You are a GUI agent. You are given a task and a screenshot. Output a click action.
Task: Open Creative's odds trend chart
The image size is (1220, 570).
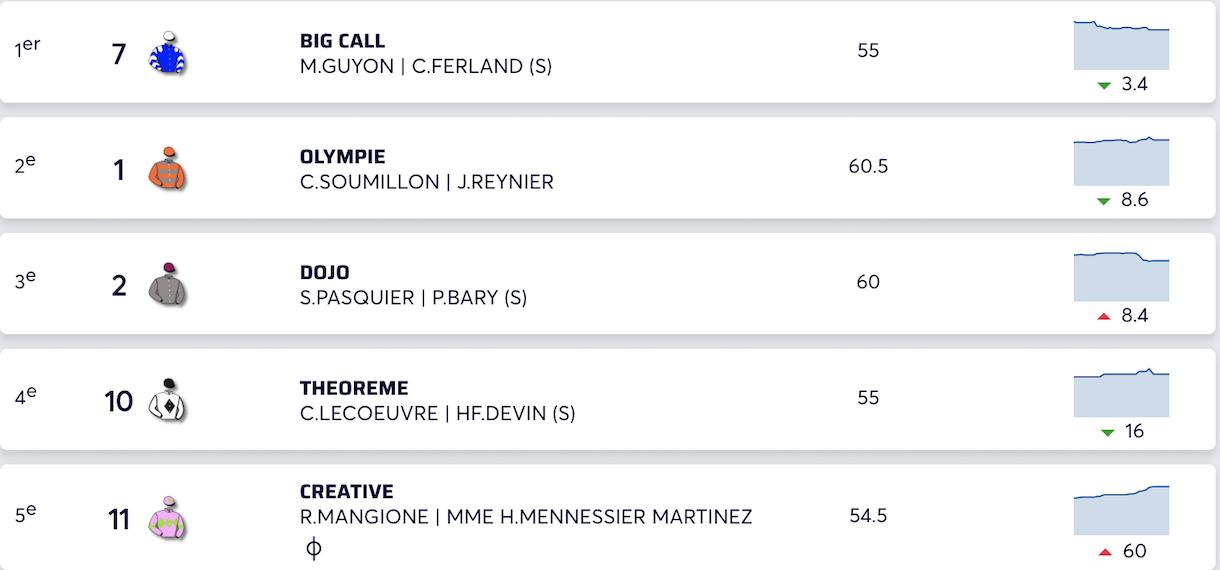click(x=1121, y=510)
